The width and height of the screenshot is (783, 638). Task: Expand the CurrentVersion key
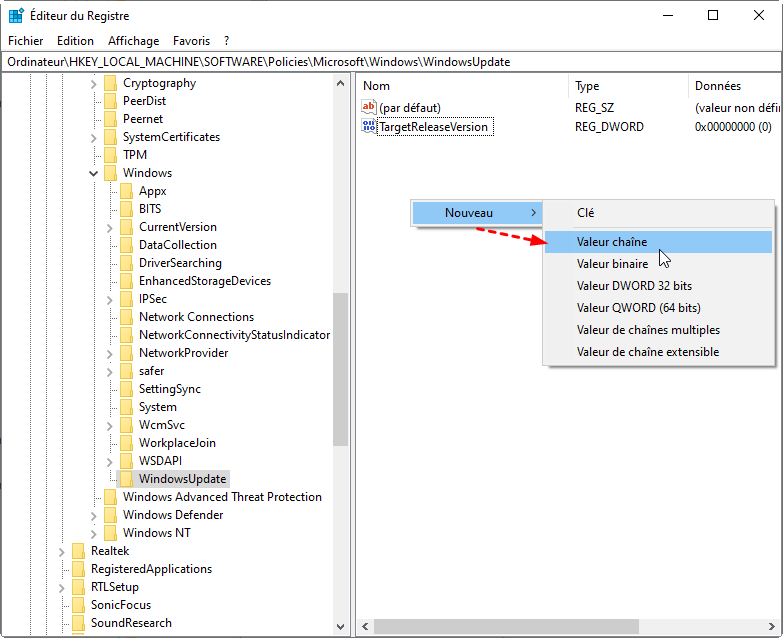109,228
